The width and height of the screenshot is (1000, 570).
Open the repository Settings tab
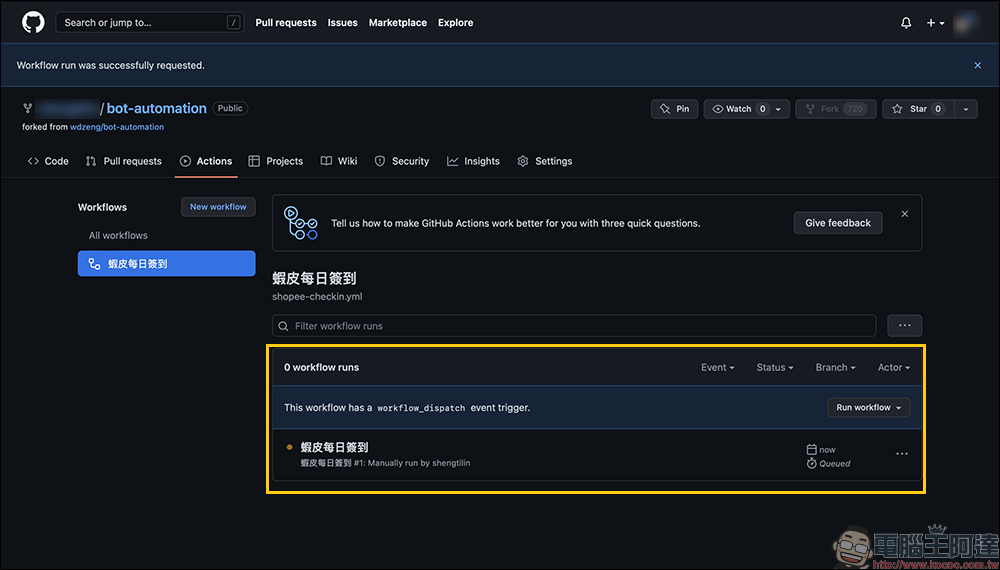pyautogui.click(x=545, y=161)
